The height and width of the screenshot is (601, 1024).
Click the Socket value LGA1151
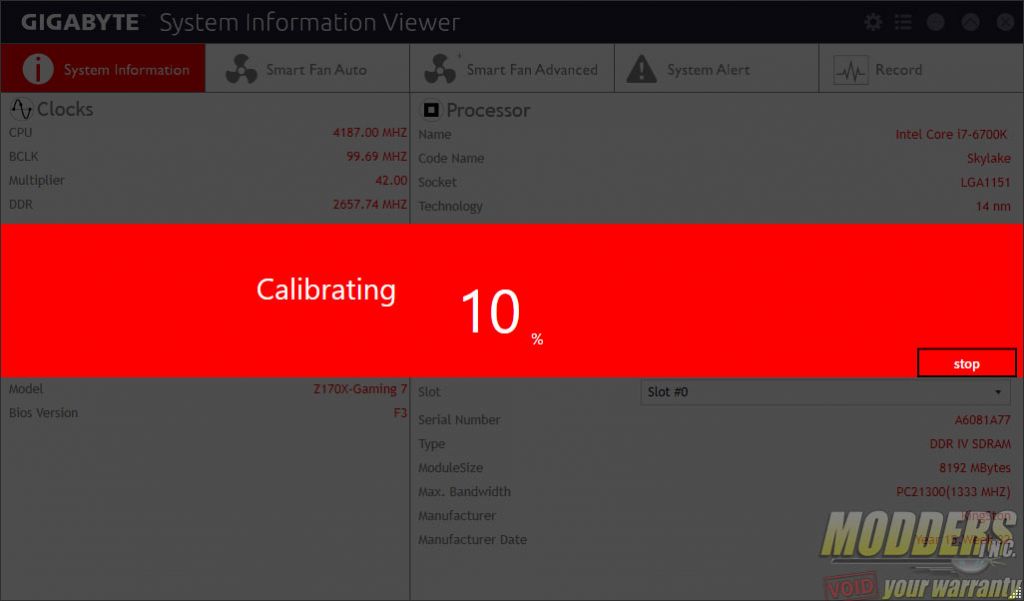(985, 182)
